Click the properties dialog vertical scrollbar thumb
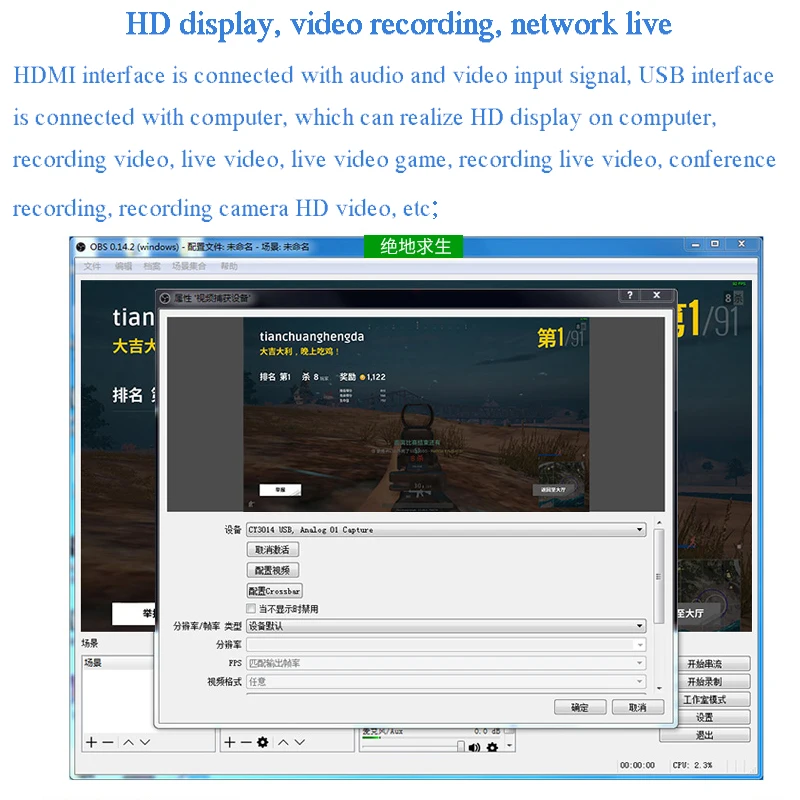This screenshot has width=800, height=800. tap(659, 577)
